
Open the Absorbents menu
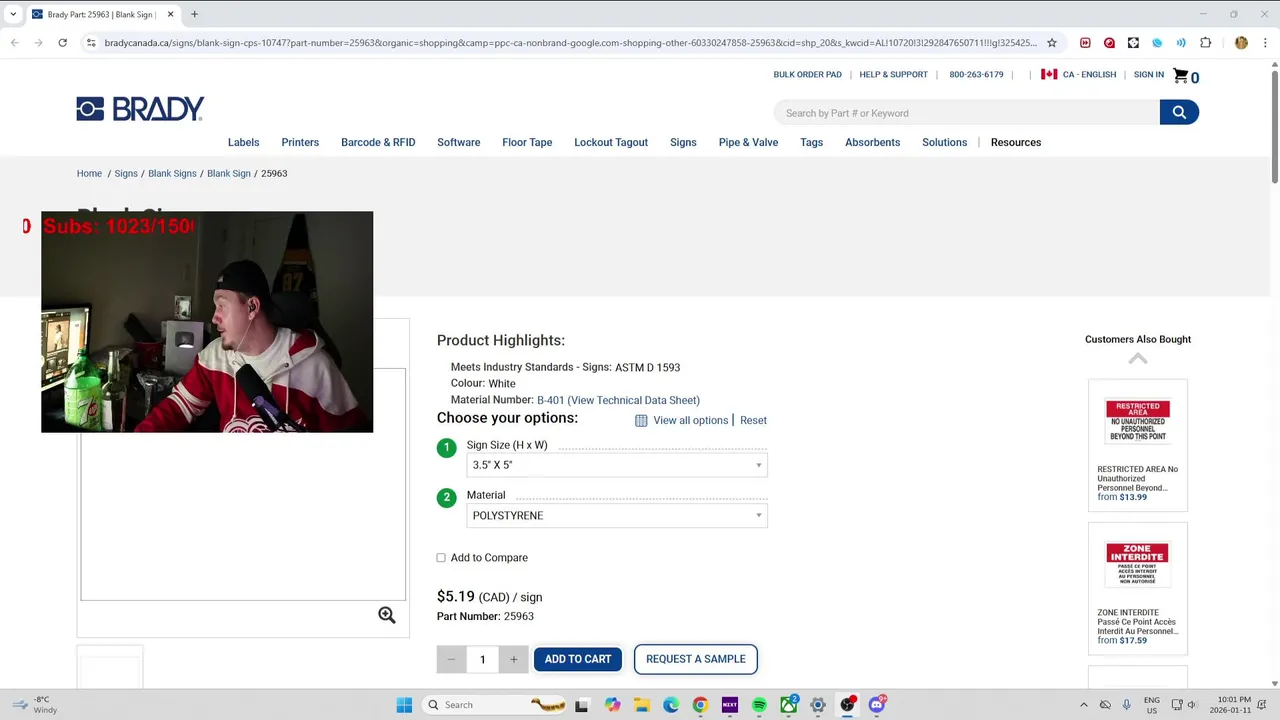[872, 142]
